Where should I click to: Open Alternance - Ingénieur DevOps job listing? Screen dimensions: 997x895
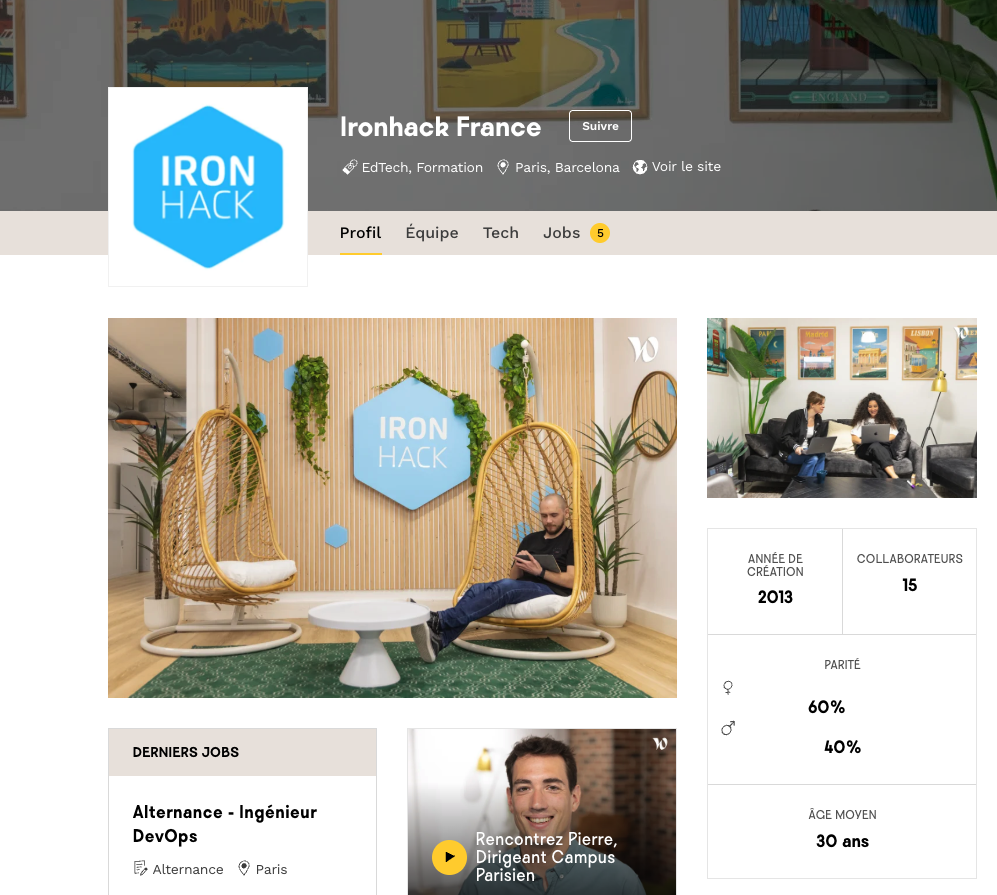tap(224, 824)
